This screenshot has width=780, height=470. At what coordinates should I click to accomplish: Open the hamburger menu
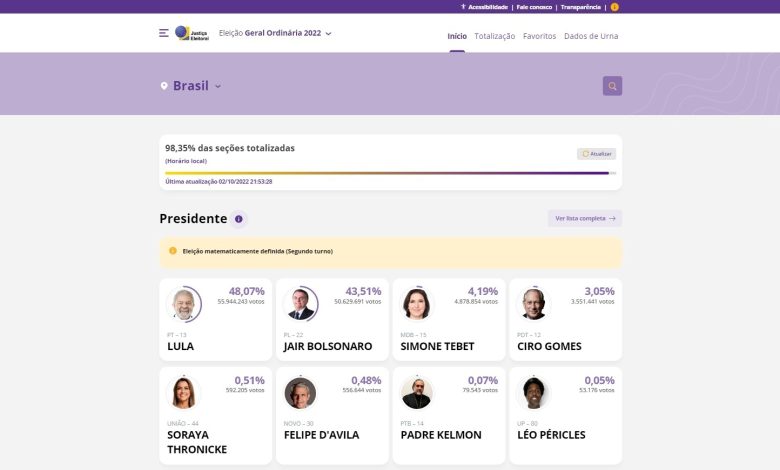click(x=164, y=33)
